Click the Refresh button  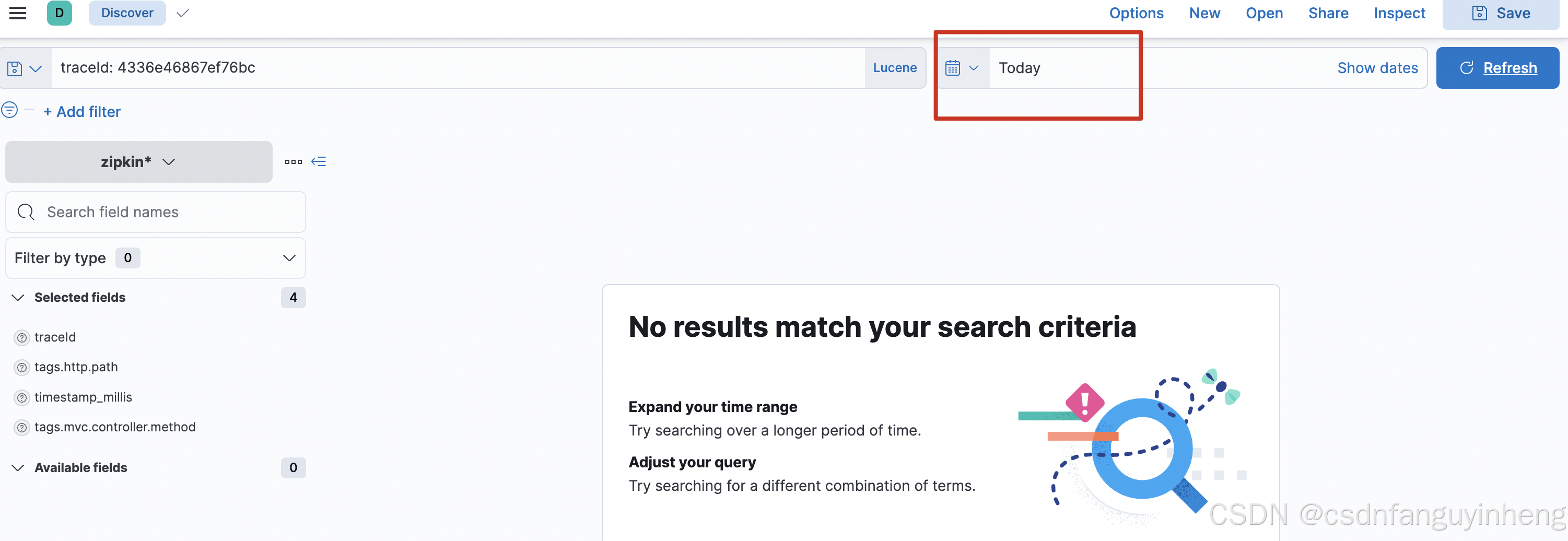pos(1497,68)
